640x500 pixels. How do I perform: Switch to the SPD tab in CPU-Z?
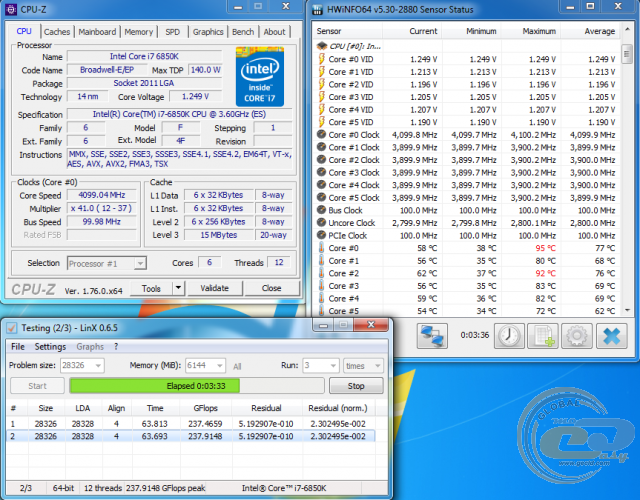[x=172, y=32]
